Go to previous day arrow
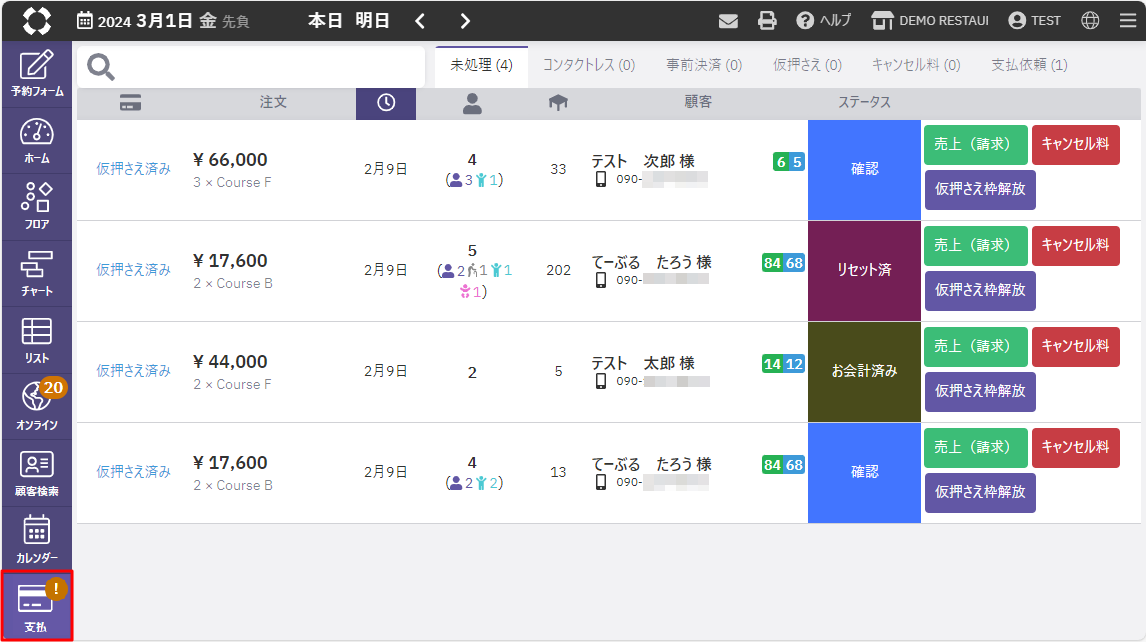This screenshot has width=1146, height=642. tap(420, 21)
